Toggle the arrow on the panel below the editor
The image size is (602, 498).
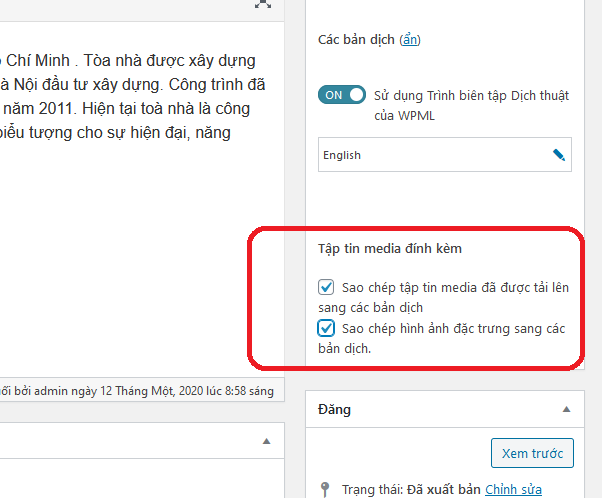(266, 441)
